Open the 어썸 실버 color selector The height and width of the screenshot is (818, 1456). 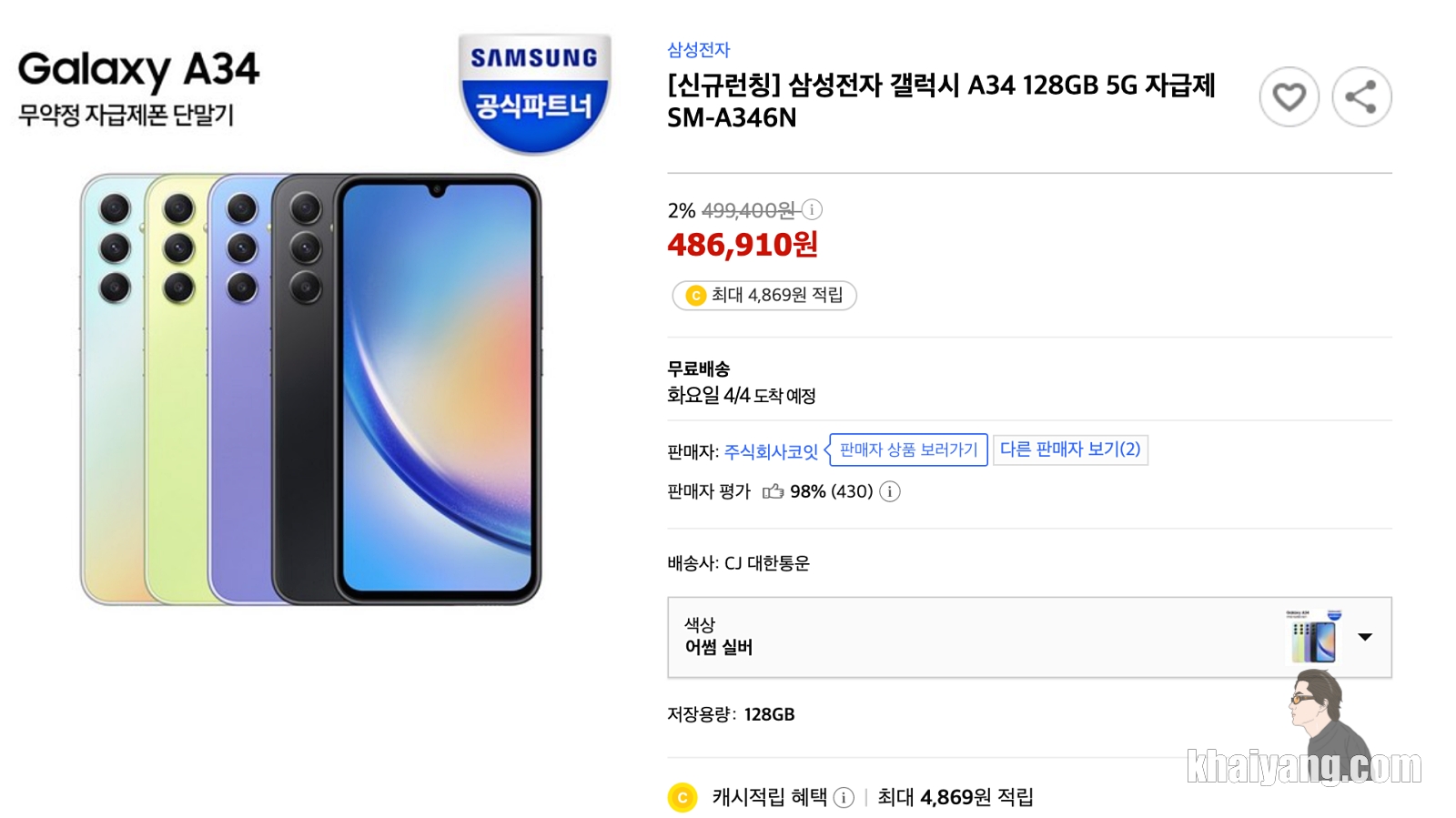pos(1029,637)
